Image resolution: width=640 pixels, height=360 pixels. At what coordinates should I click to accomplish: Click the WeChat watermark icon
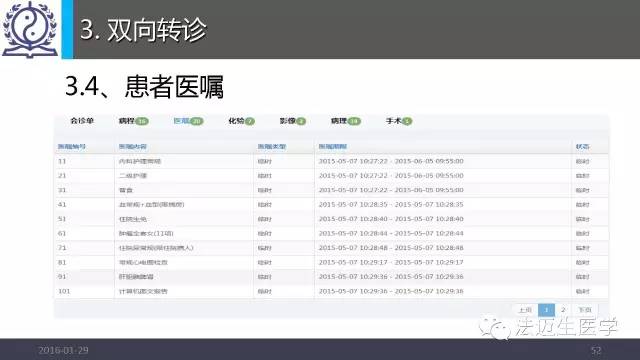(x=495, y=327)
